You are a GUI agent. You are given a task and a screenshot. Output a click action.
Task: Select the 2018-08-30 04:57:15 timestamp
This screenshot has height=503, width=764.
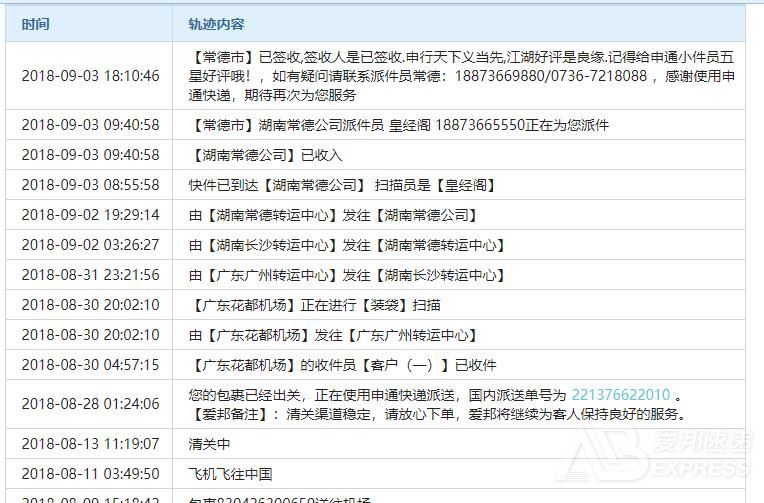pos(90,365)
